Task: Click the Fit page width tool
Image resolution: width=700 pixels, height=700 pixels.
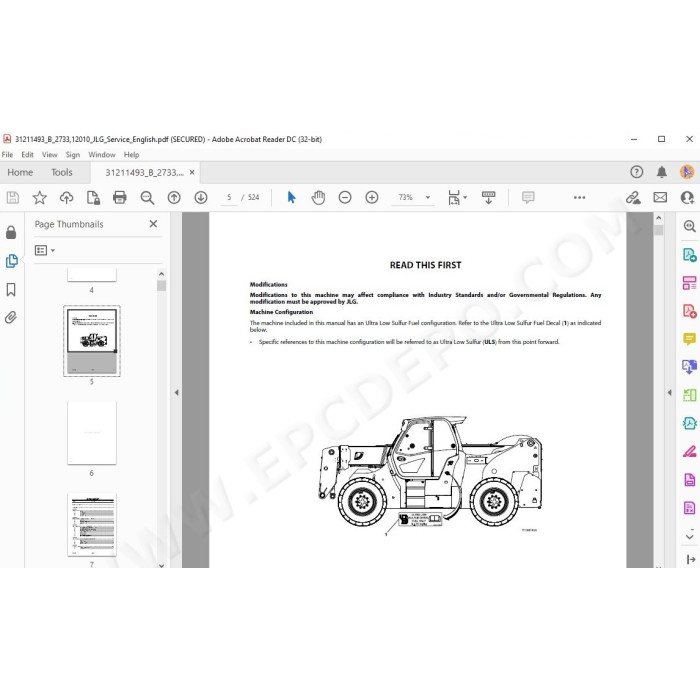Action: [x=454, y=197]
